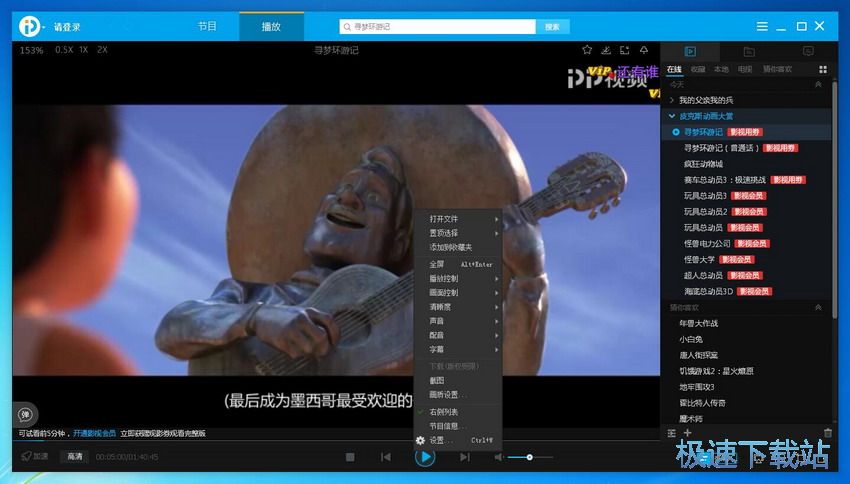
Task: Expand 画面控制 submenu
Action: pyautogui.click(x=458, y=293)
